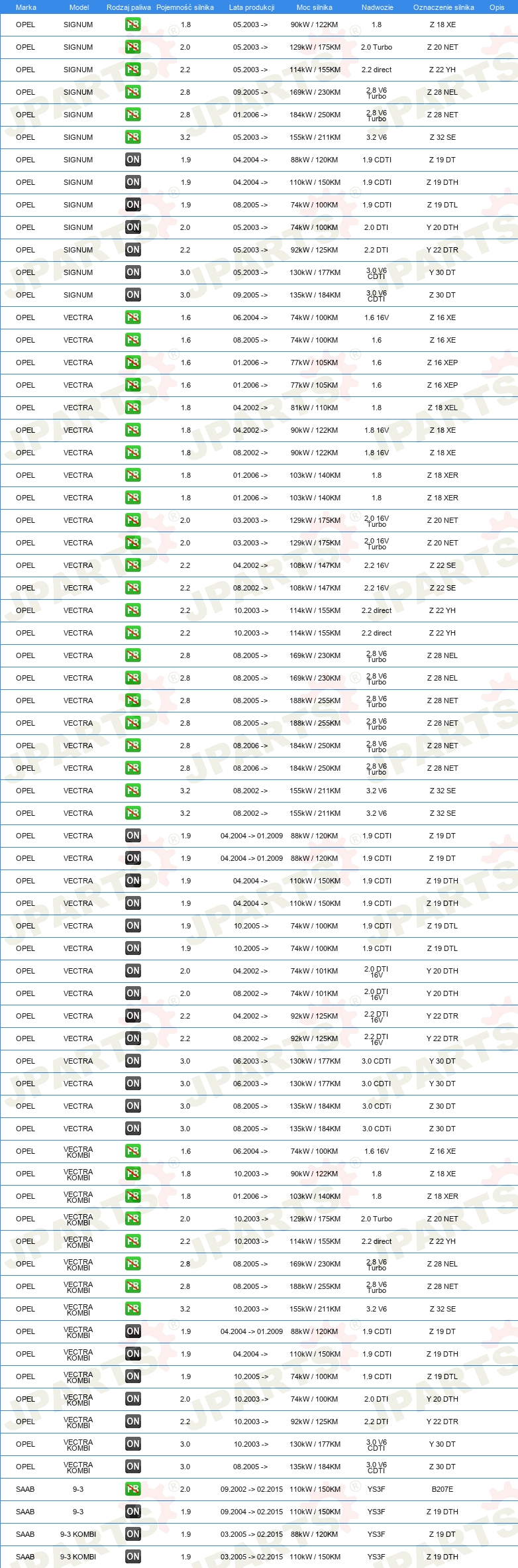This screenshot has width=518, height=1568.
Task: Click ON icon in Signum Y 20 DTH row
Action: pyautogui.click(x=132, y=227)
